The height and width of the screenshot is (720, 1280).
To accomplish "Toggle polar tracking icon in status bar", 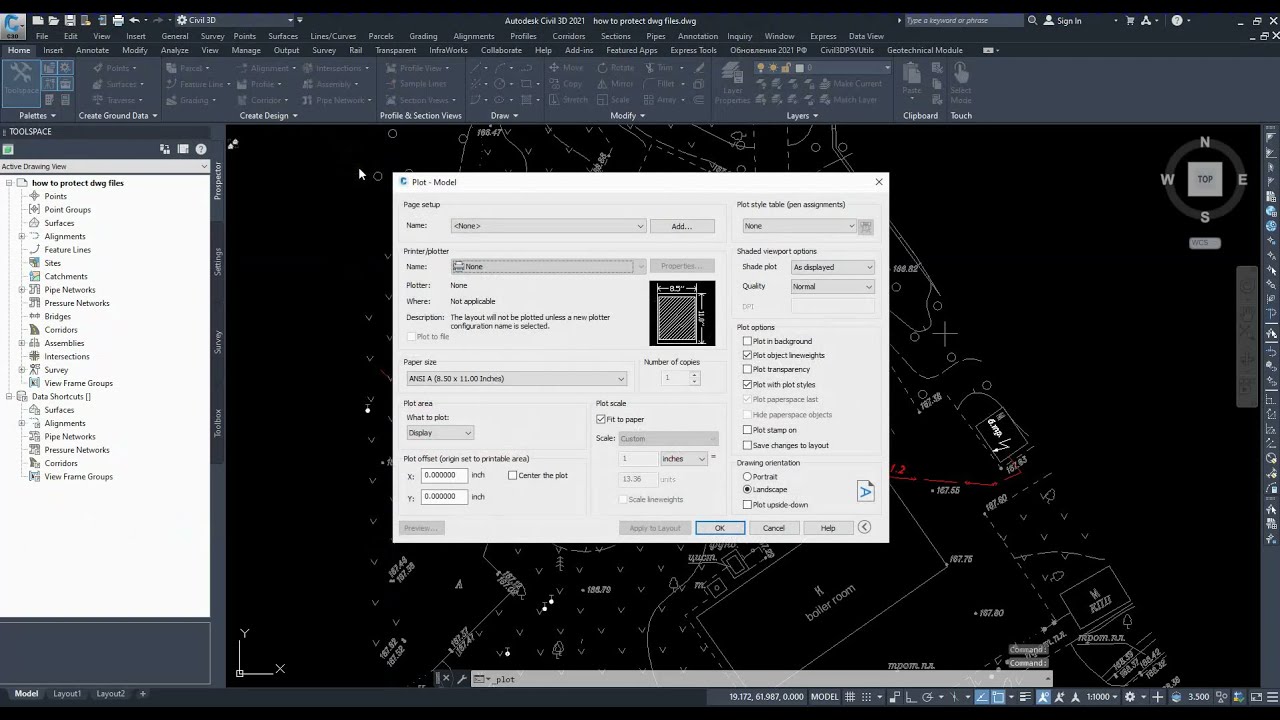I will pyautogui.click(x=927, y=697).
